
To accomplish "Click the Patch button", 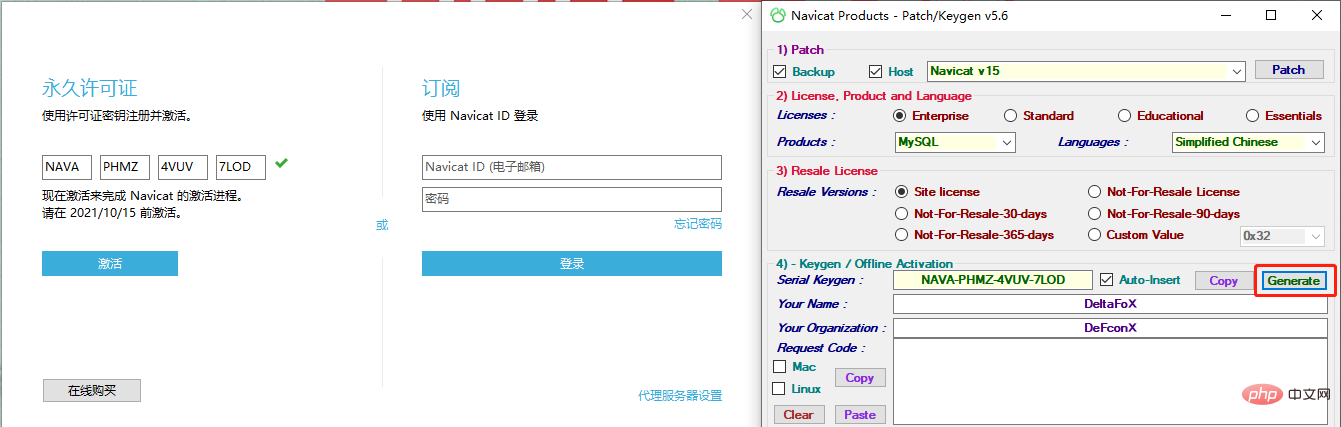I will tap(1288, 70).
